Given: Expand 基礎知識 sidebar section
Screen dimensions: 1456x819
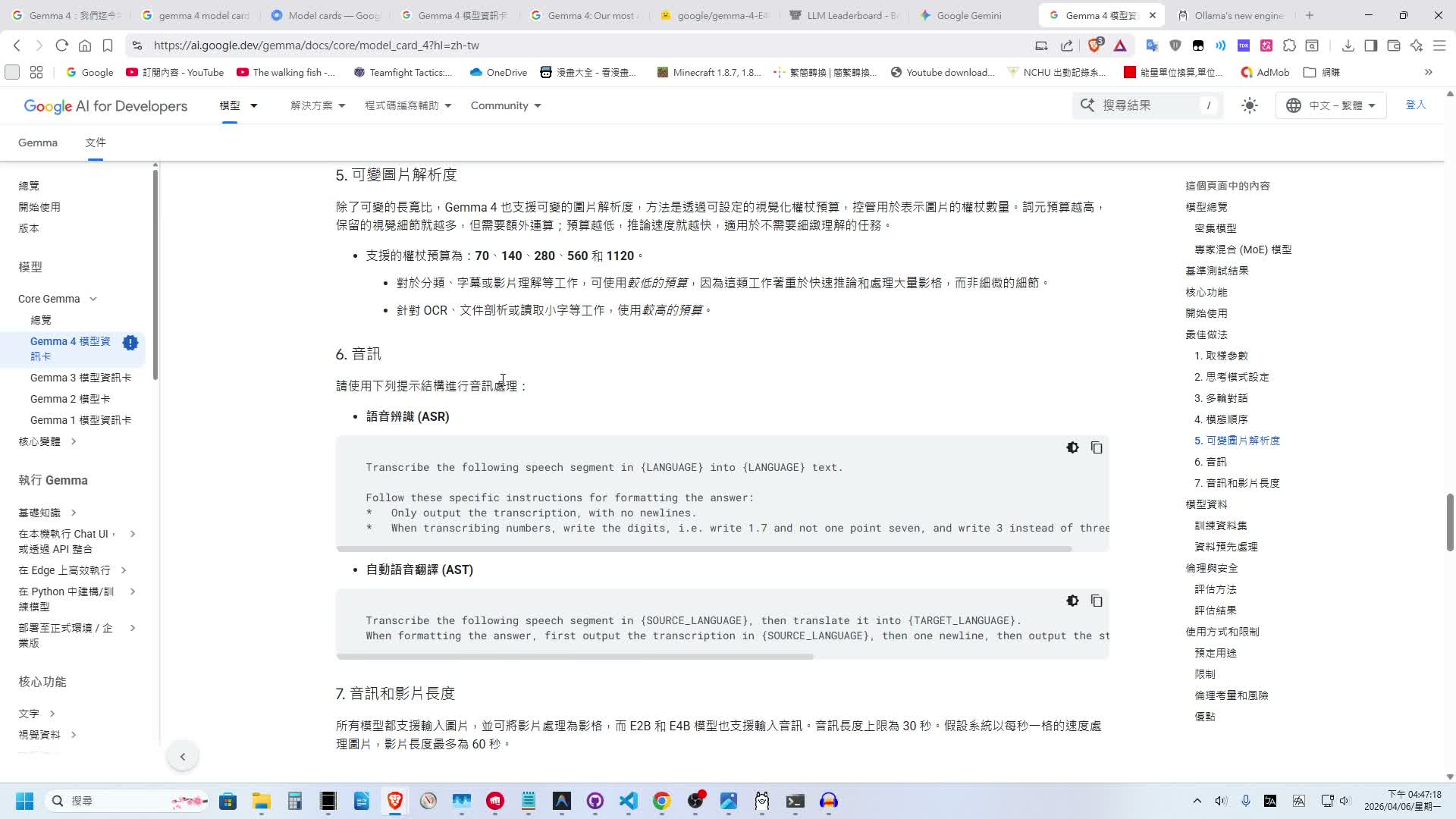Looking at the screenshot, I should click(x=74, y=513).
